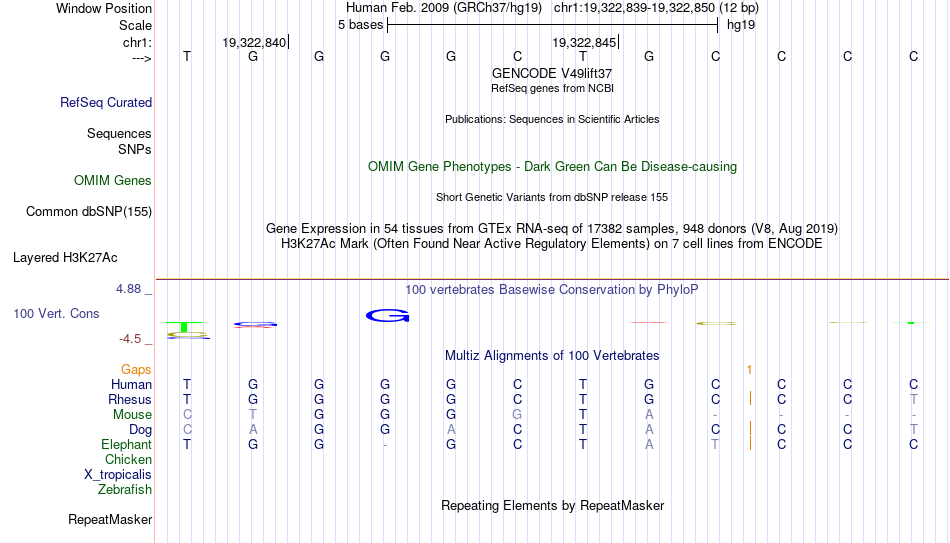
Task: Click the faded C starting the Mouse row
Action: 187,415
